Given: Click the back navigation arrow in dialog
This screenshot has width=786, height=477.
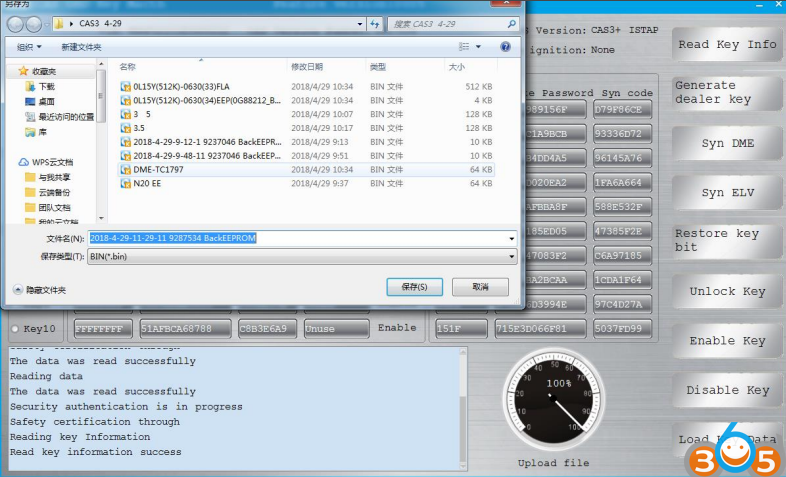Looking at the screenshot, I should click(16, 23).
